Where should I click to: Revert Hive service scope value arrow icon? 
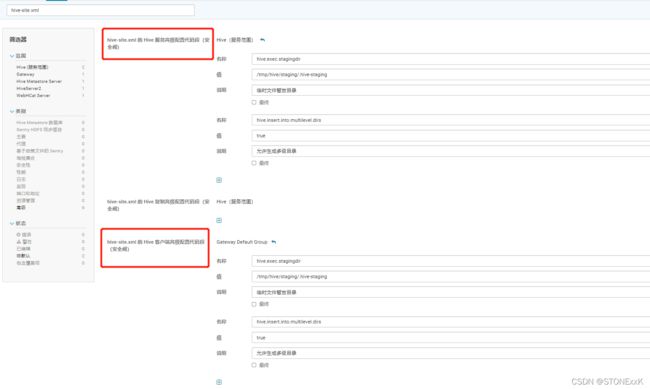click(x=262, y=40)
